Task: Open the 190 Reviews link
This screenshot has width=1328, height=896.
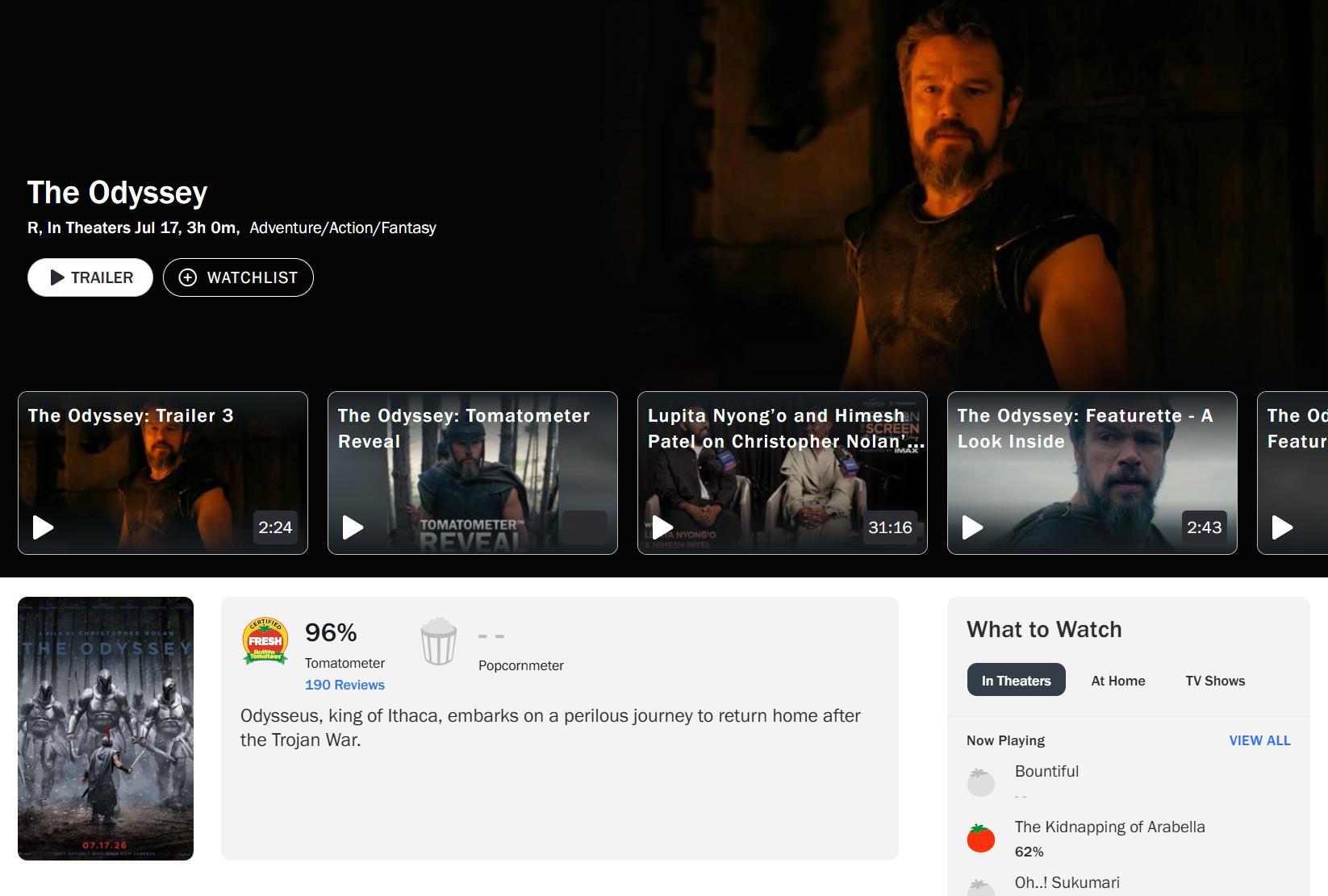Action: click(x=345, y=685)
